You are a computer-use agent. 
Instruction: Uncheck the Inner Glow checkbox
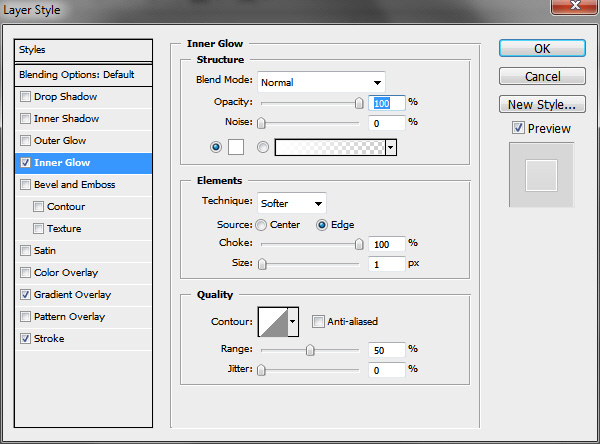pyautogui.click(x=25, y=163)
